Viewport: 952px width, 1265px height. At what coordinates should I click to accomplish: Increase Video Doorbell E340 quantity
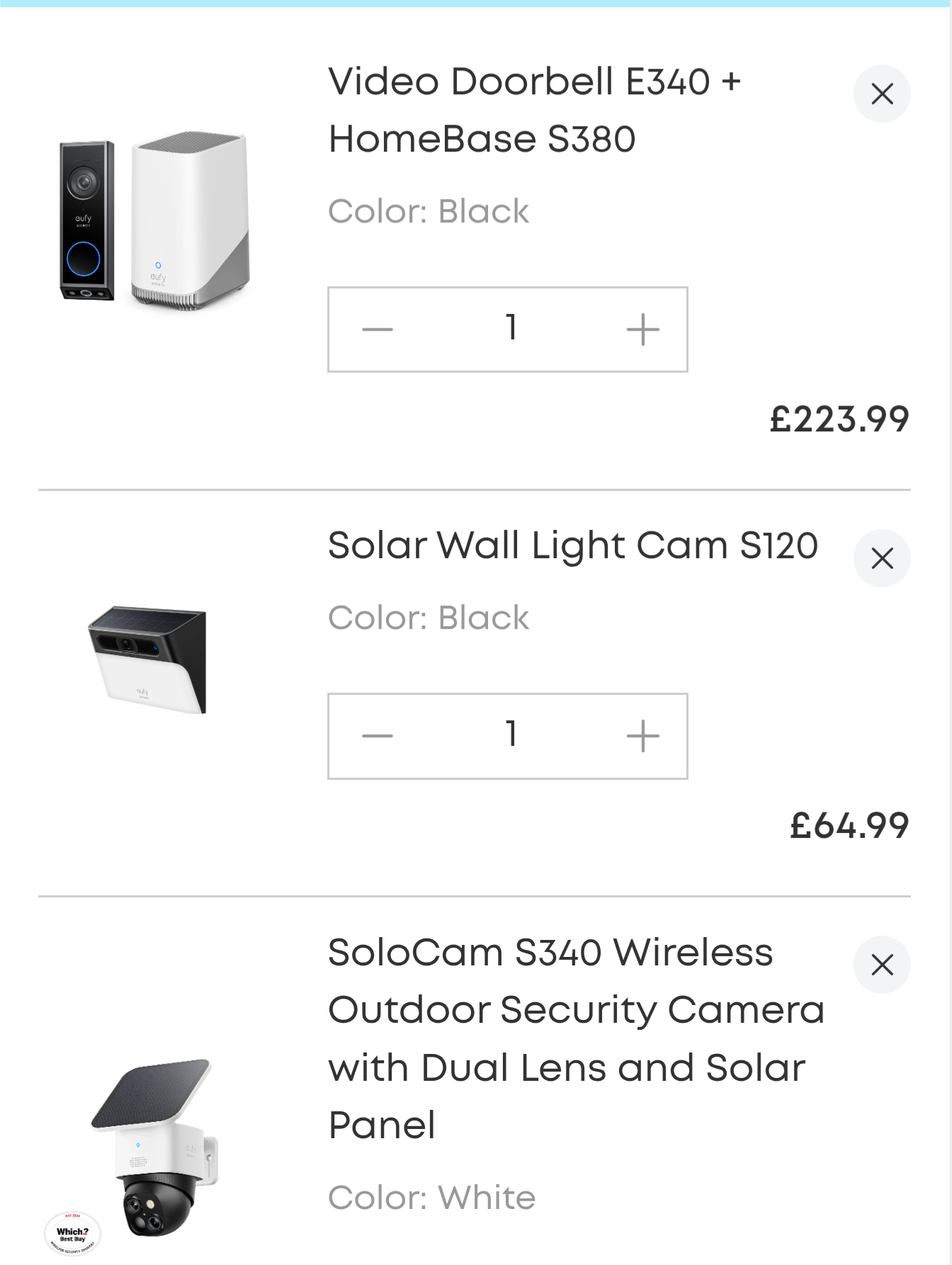[642, 329]
